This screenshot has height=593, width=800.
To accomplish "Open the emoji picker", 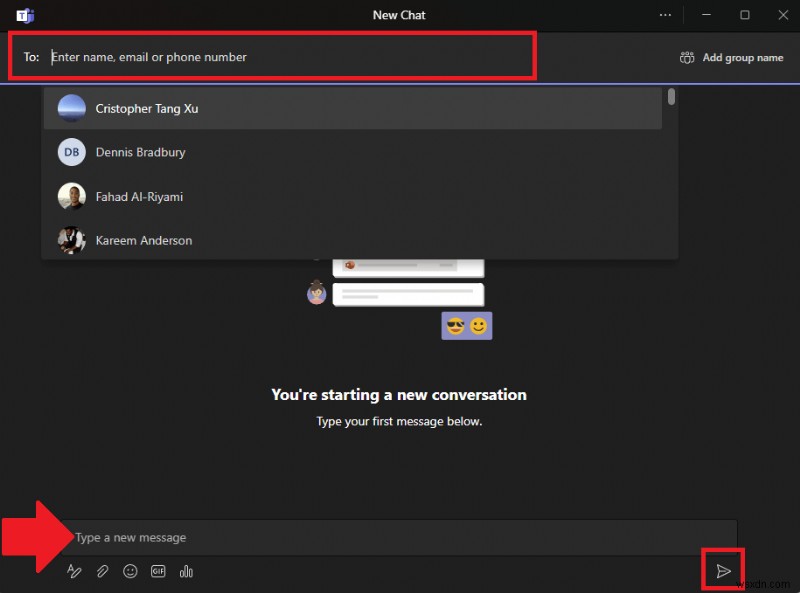I will tap(130, 571).
